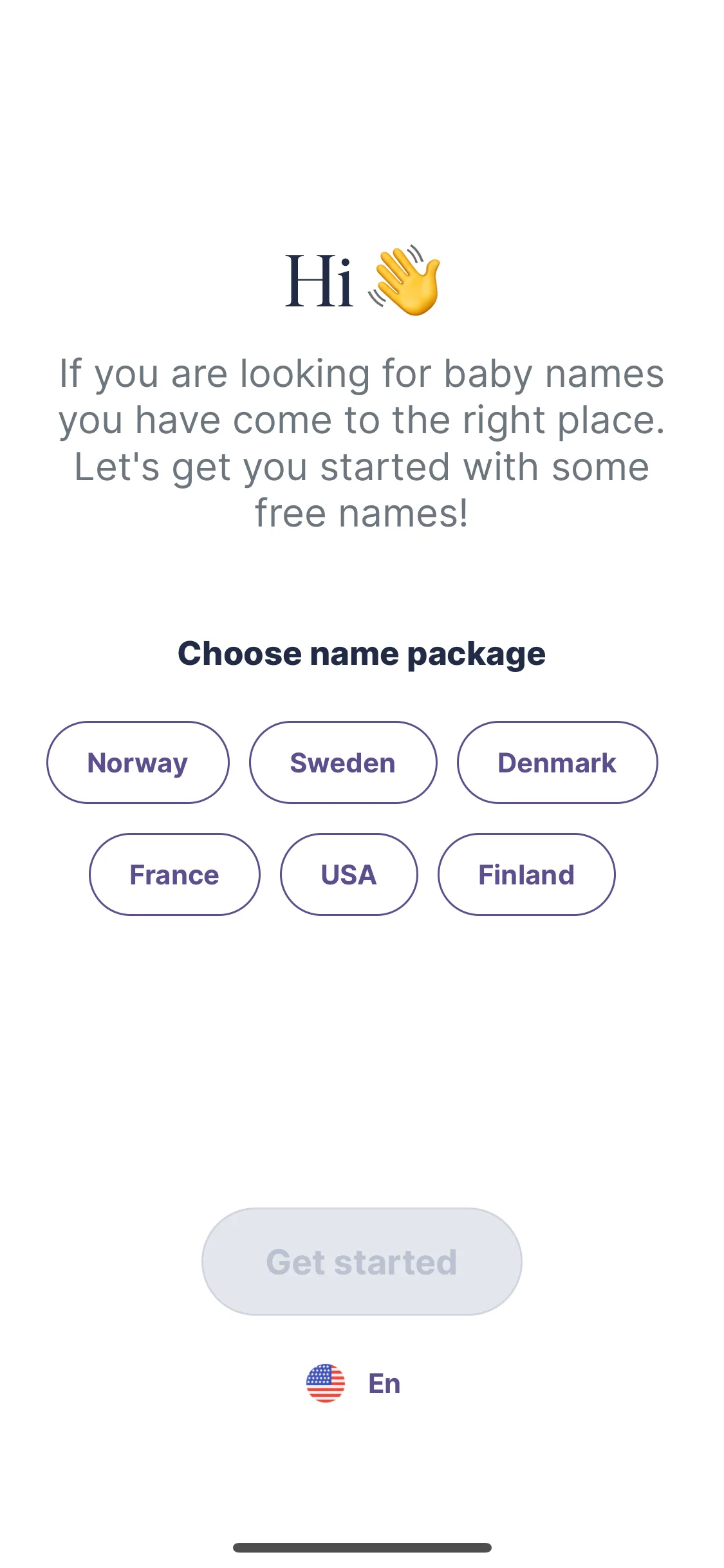Select the Norway name package
The height and width of the screenshot is (1568, 724).
[x=138, y=762]
